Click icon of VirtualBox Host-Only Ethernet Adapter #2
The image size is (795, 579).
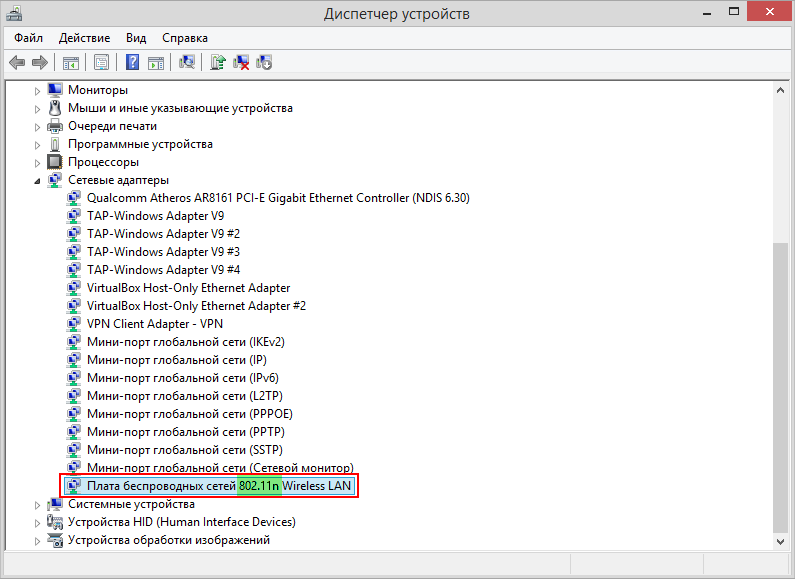pos(74,306)
